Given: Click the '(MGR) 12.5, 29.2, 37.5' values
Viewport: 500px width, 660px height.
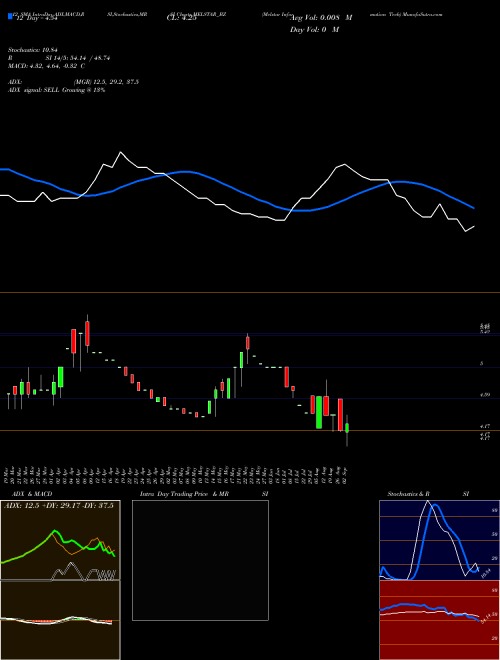Looking at the screenshot, I should click(106, 82).
